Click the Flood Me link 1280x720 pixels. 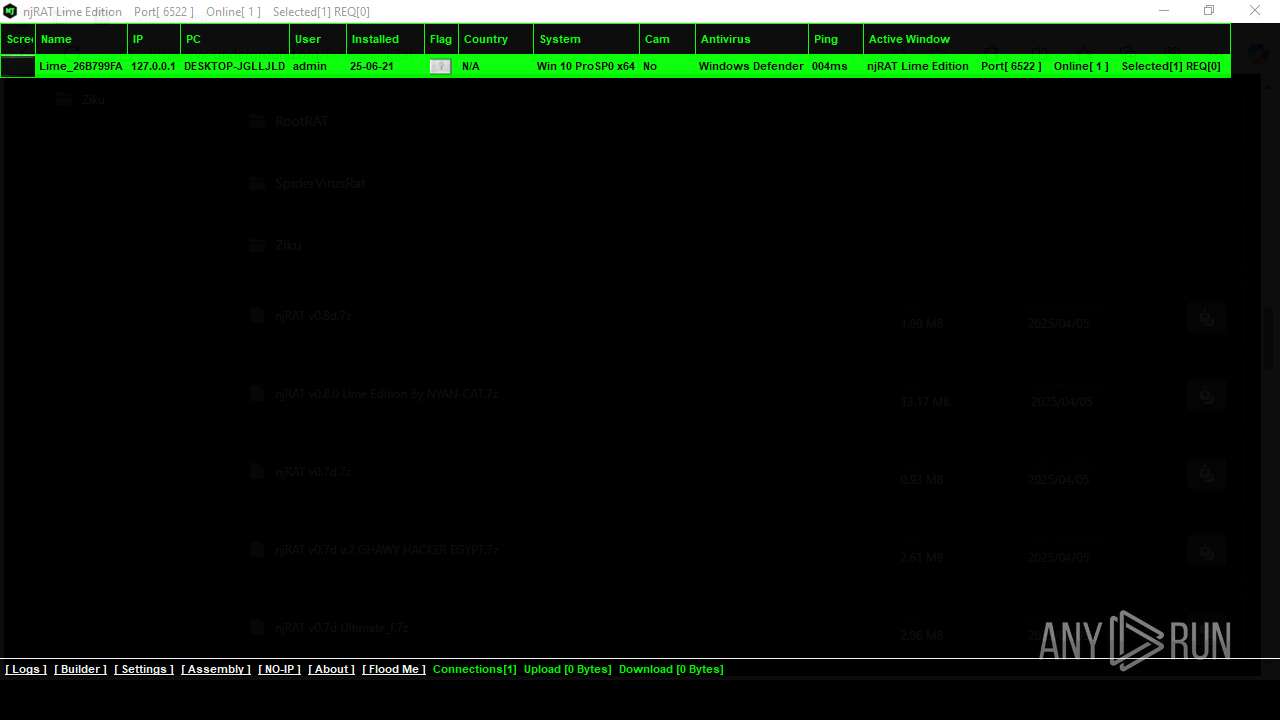[394, 669]
